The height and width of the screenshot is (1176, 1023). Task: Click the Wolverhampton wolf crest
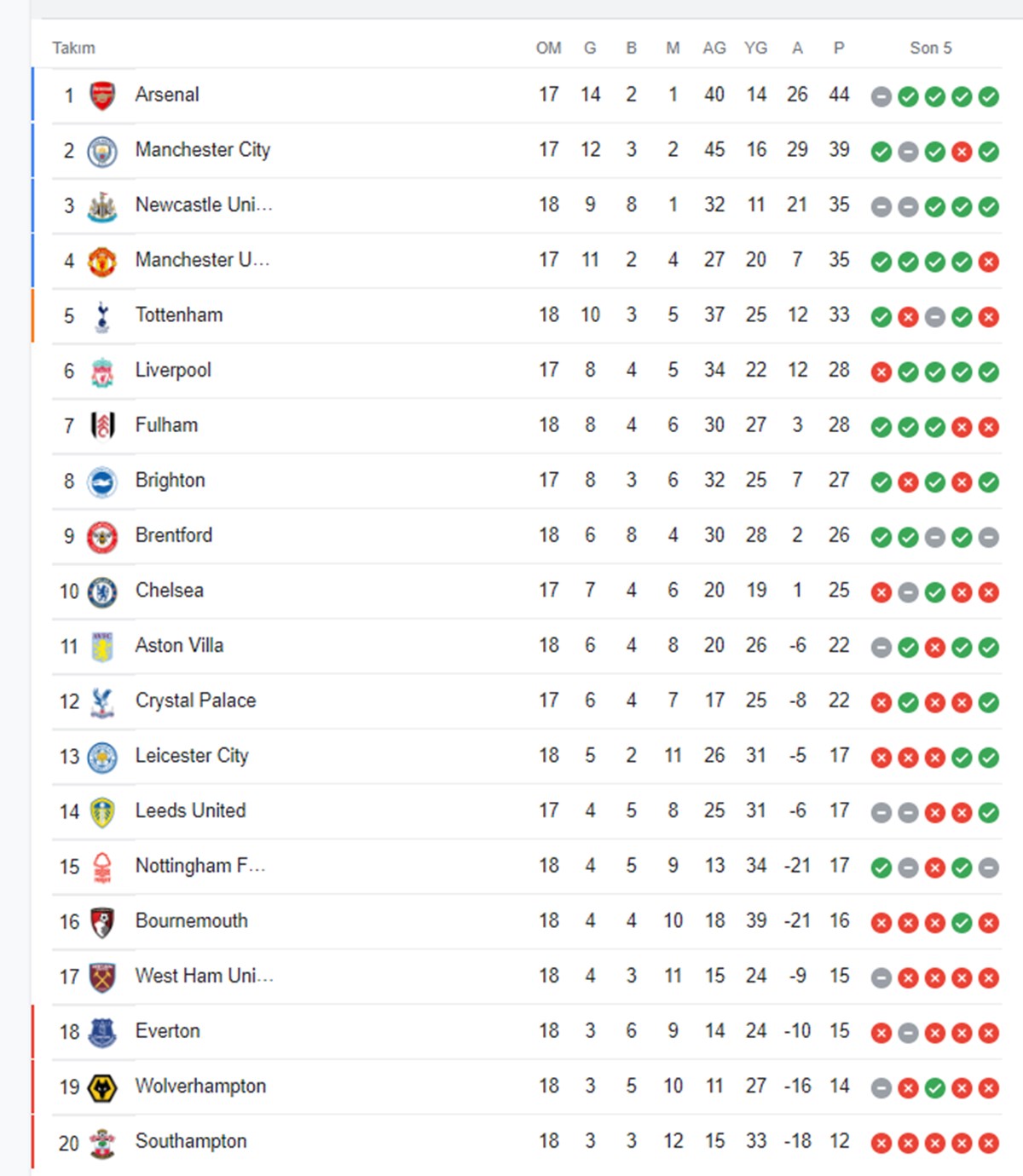[102, 1087]
